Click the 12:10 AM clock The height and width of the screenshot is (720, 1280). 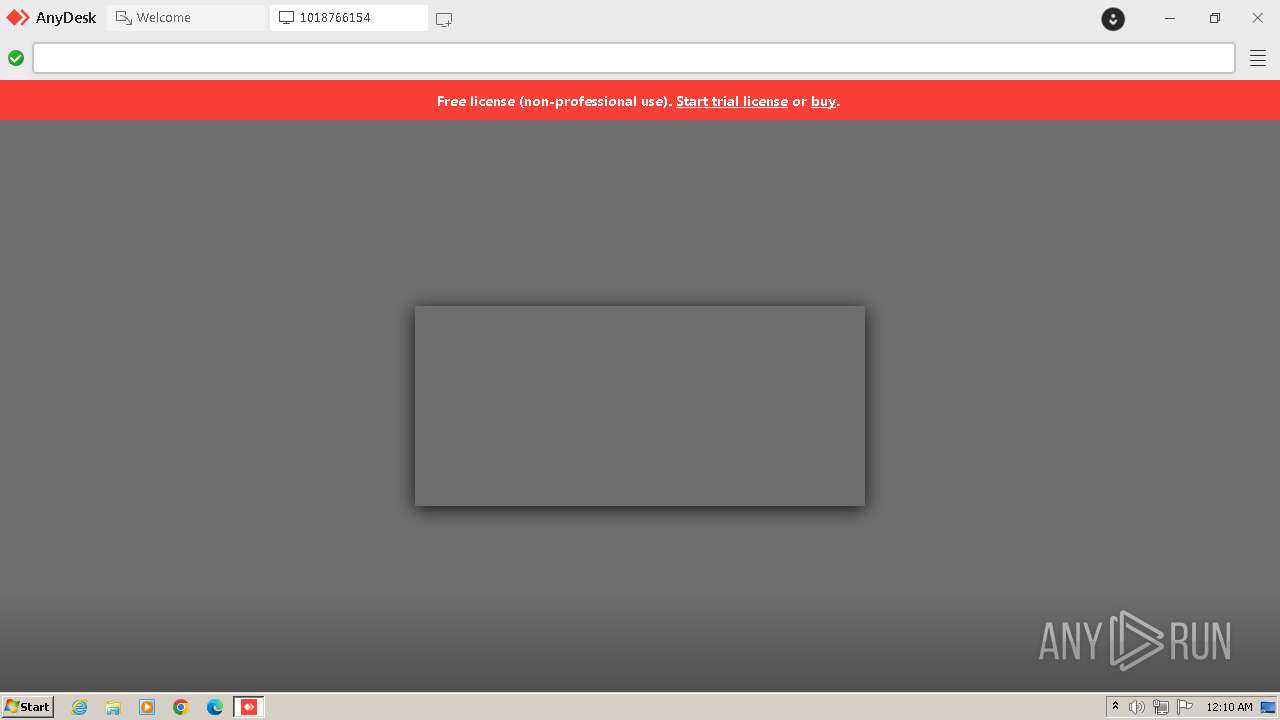pos(1229,707)
